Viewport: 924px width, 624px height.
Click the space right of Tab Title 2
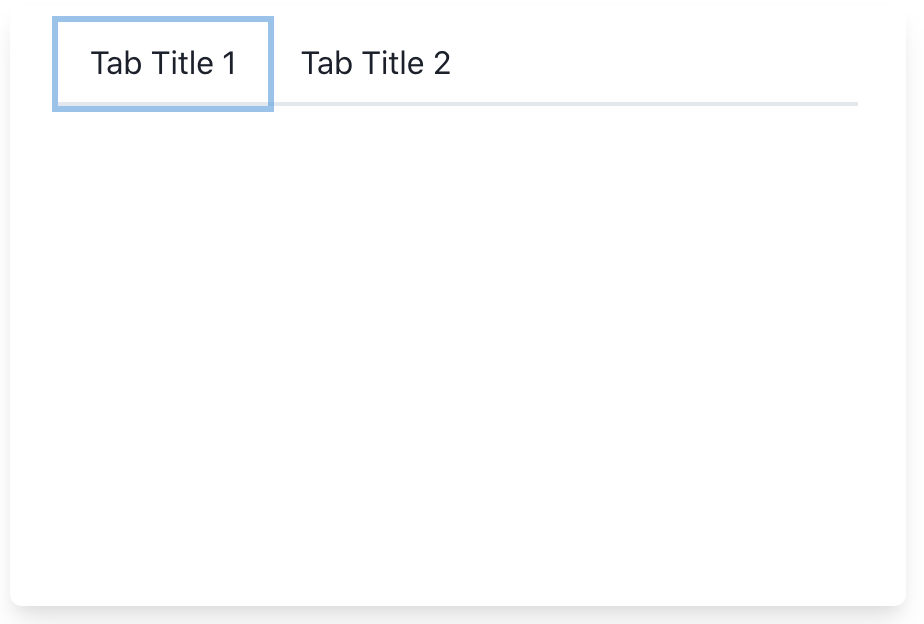click(650, 63)
